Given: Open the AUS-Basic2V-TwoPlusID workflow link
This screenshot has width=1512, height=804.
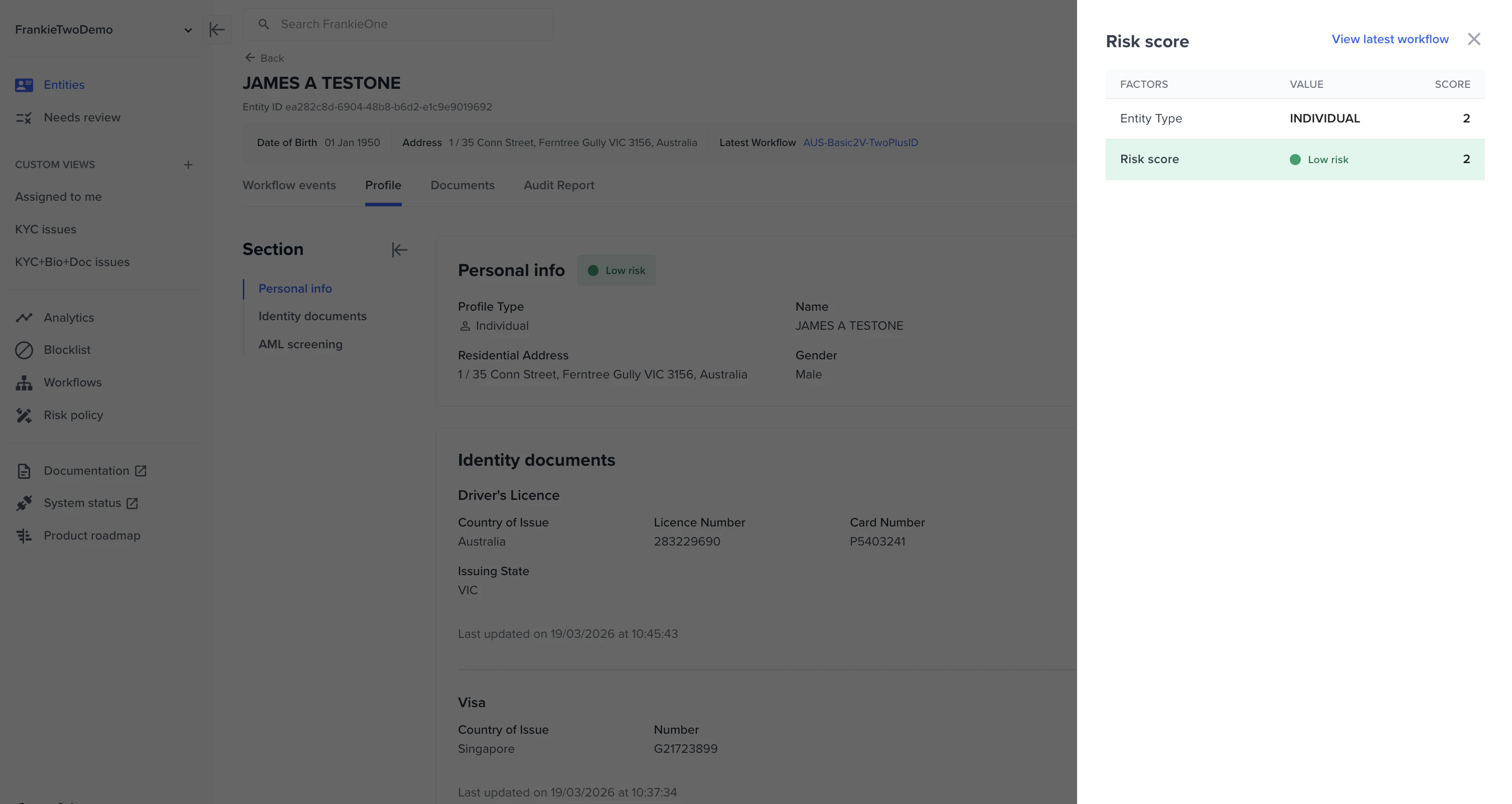Looking at the screenshot, I should pos(860,143).
